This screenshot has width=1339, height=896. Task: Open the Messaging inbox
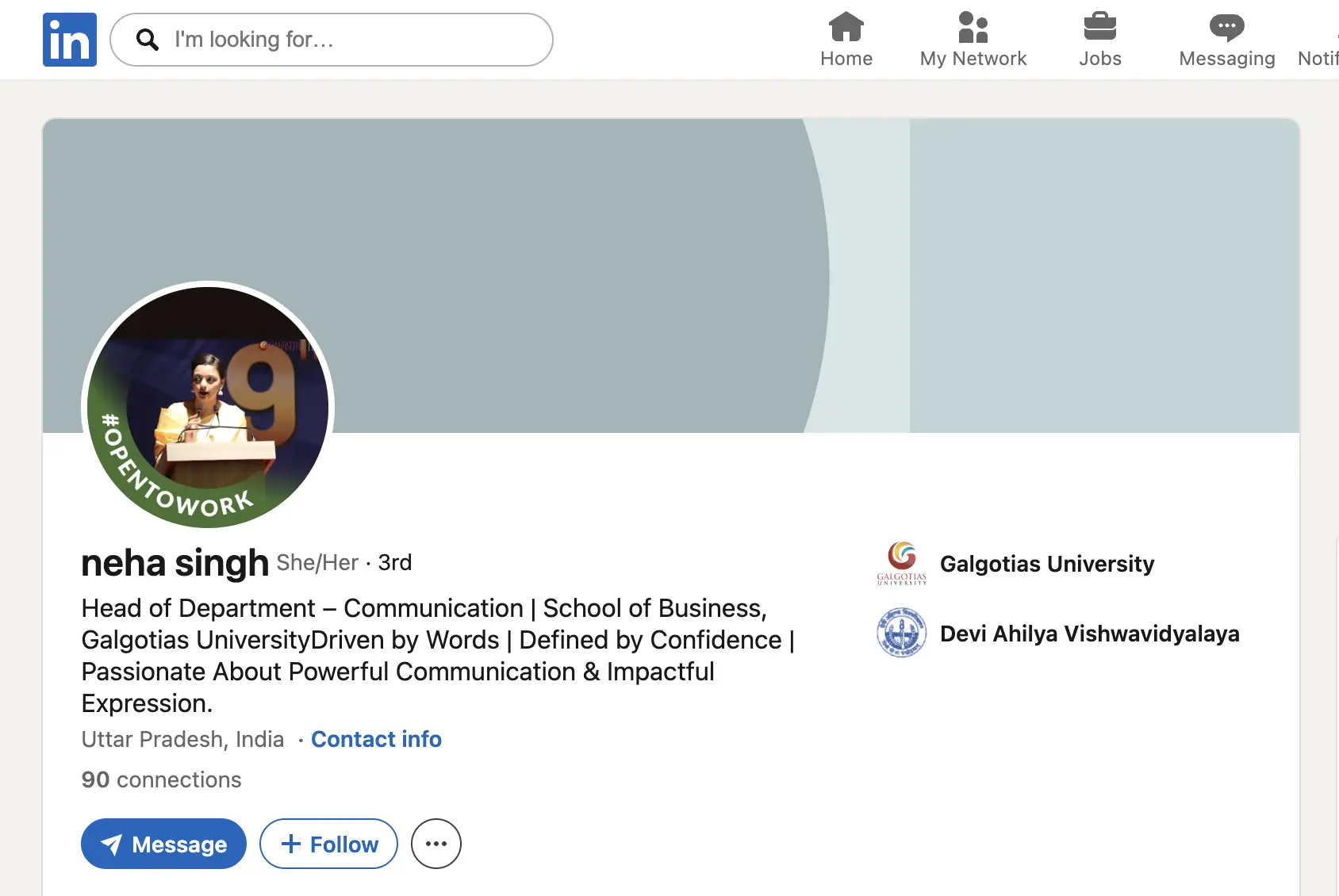click(1226, 40)
